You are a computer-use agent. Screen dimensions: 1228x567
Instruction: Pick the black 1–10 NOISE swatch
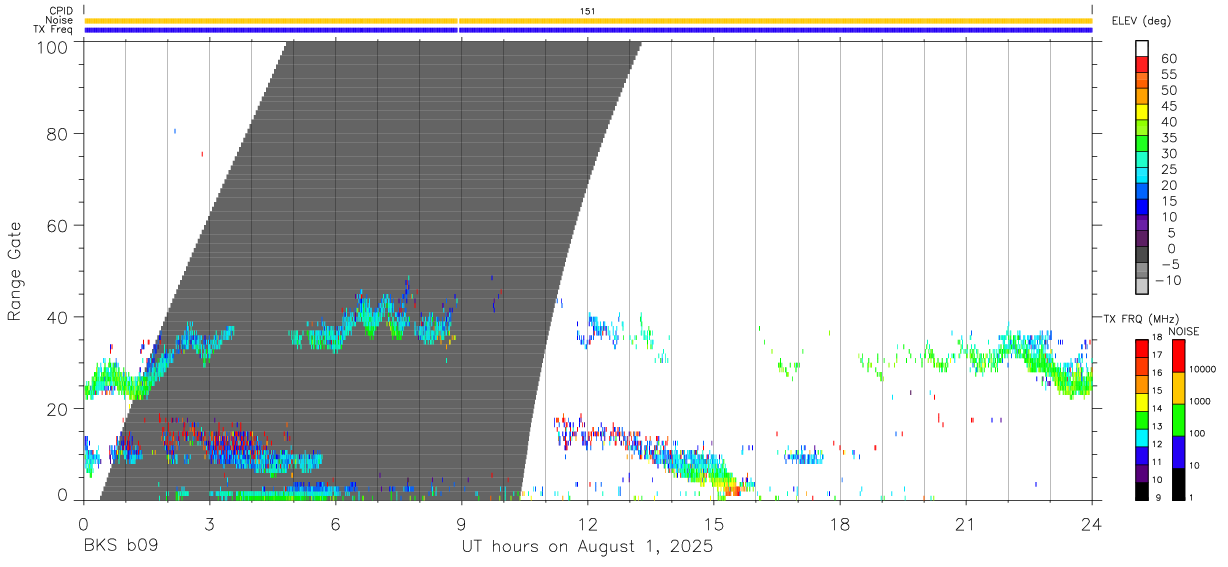coord(1178,483)
